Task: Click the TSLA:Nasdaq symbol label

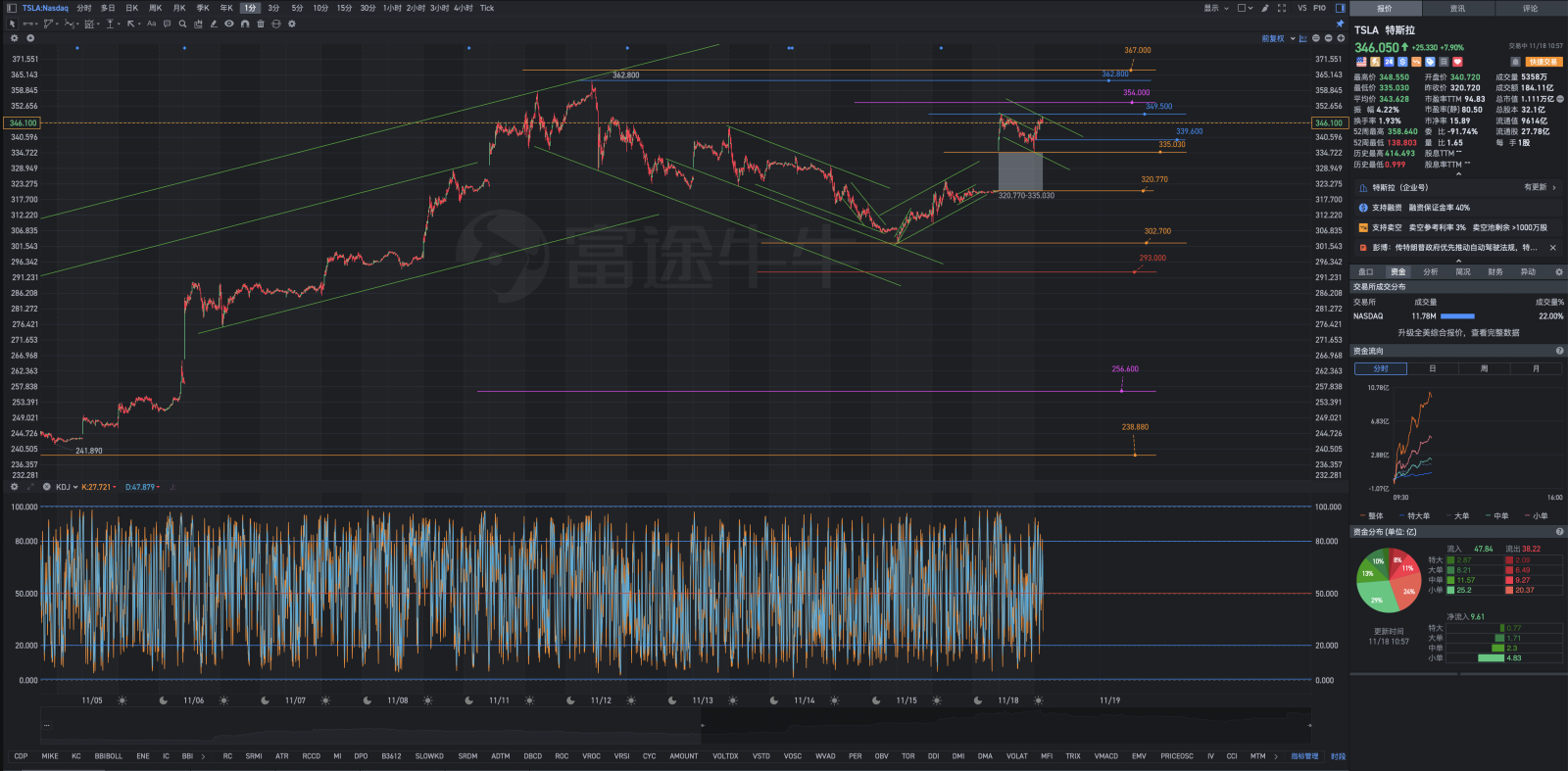Action: (45, 8)
